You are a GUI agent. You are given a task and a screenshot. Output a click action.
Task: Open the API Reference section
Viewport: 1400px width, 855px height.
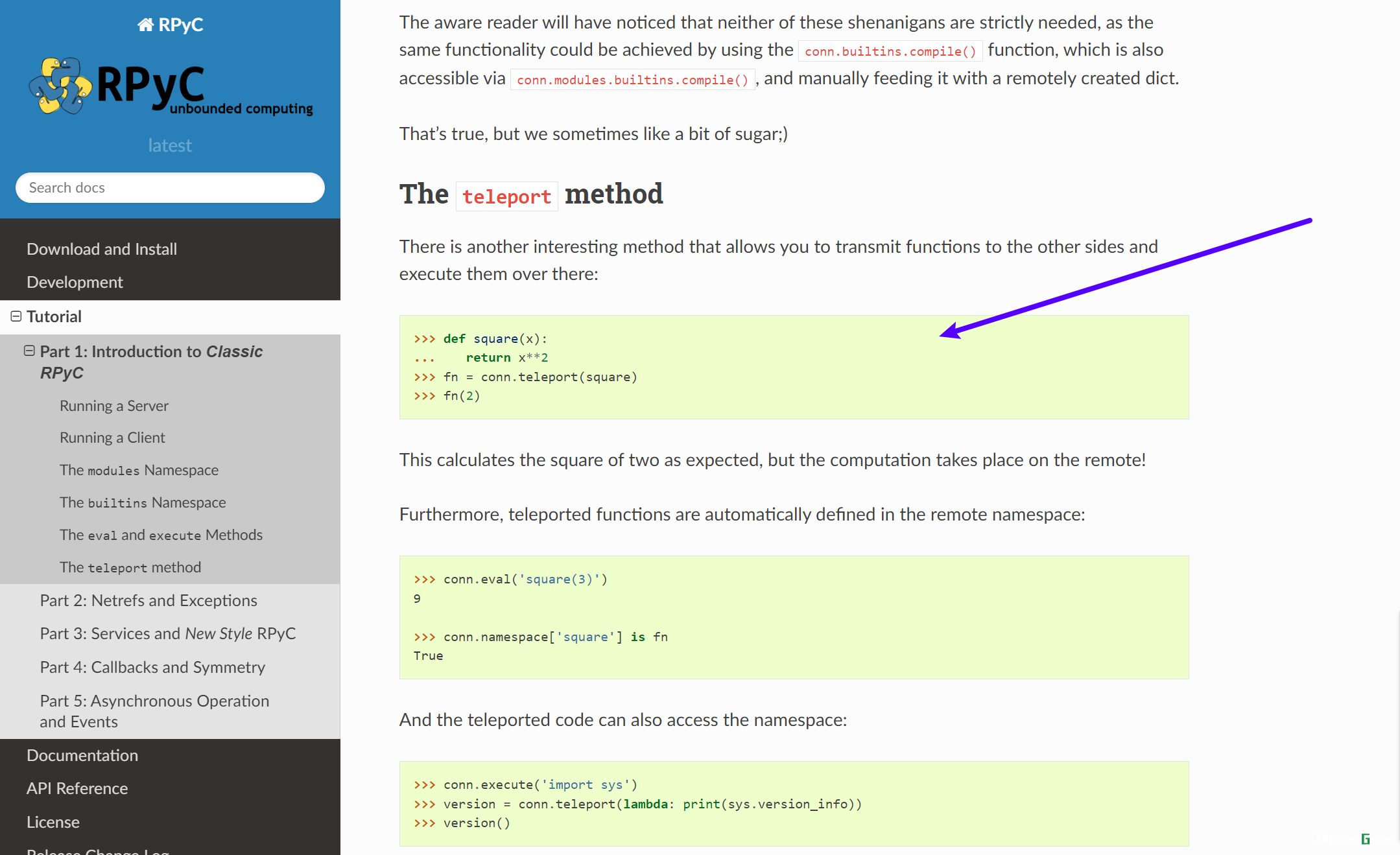click(x=77, y=788)
